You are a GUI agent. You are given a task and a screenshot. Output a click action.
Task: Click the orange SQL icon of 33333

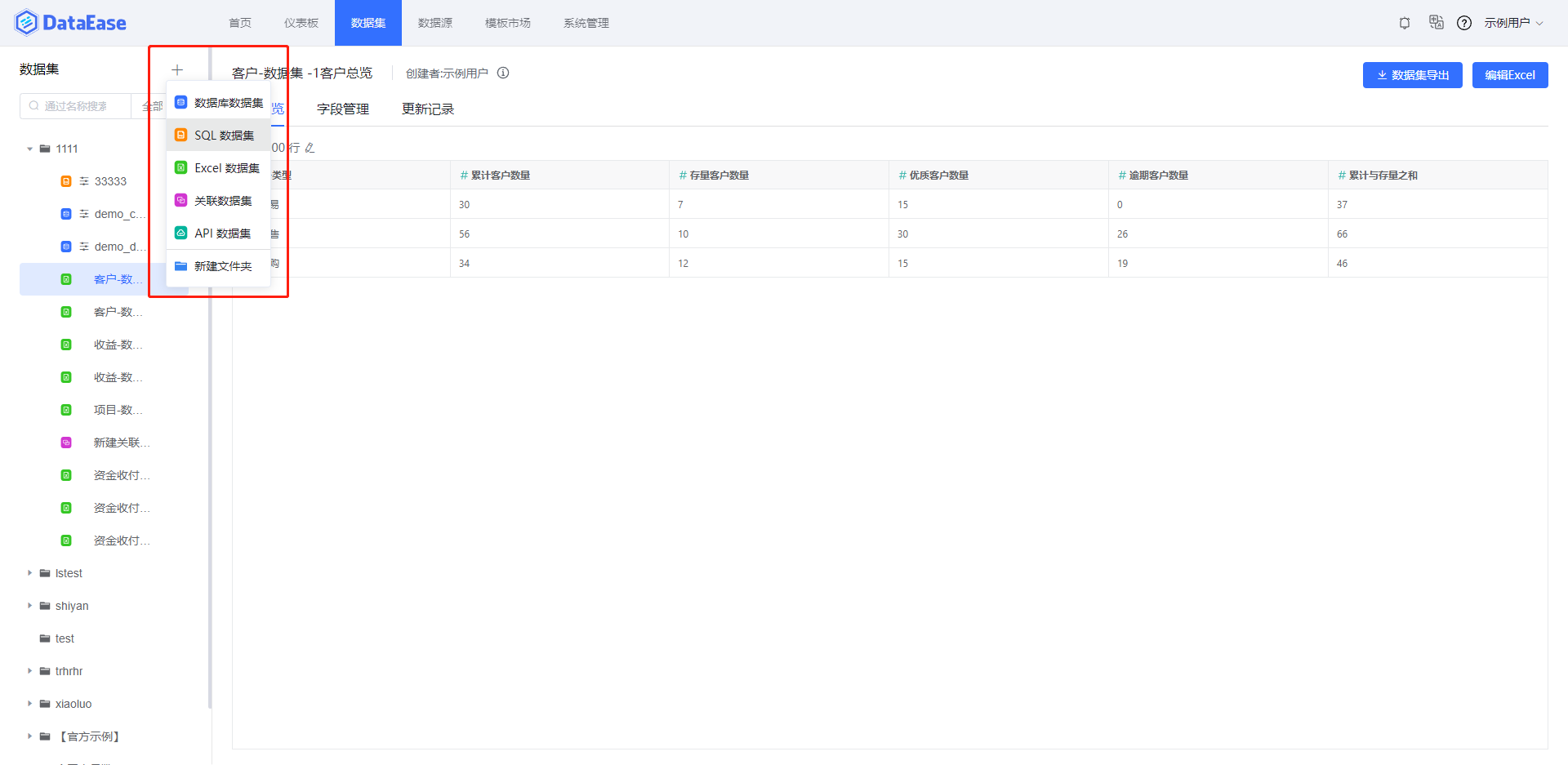pyautogui.click(x=66, y=181)
